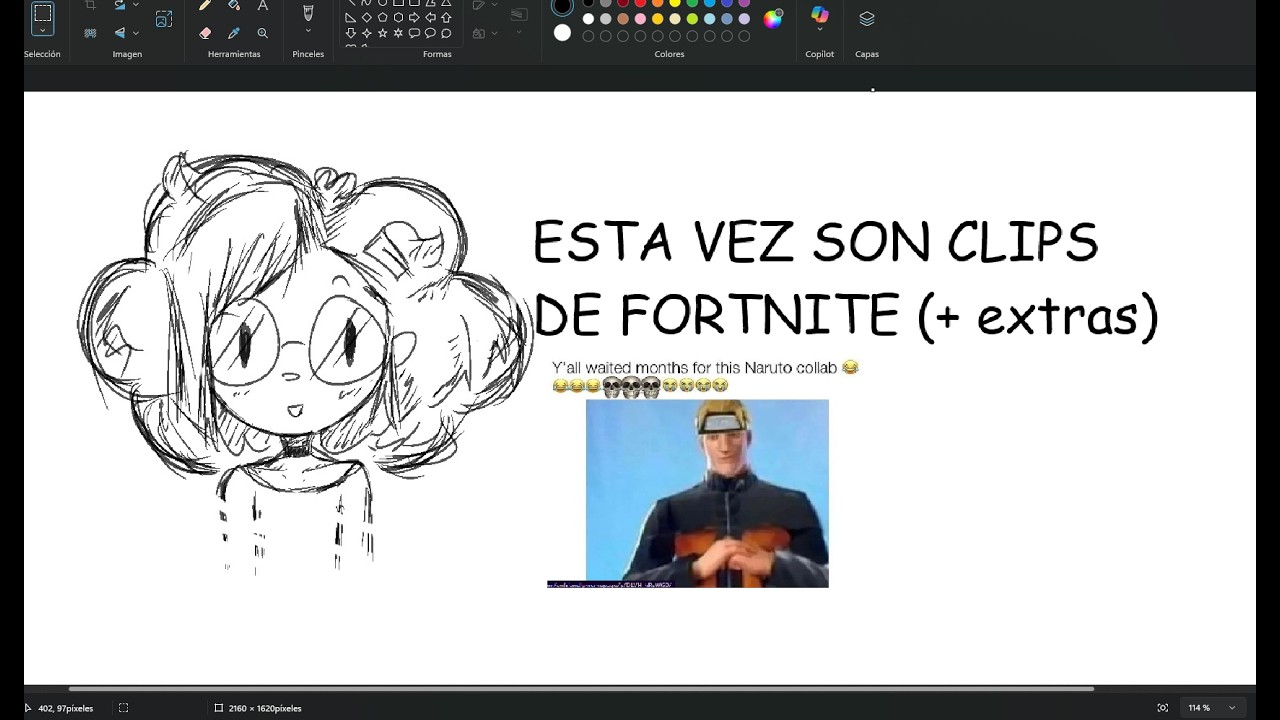Click the 402, 97píxeles cursor position

coord(66,708)
